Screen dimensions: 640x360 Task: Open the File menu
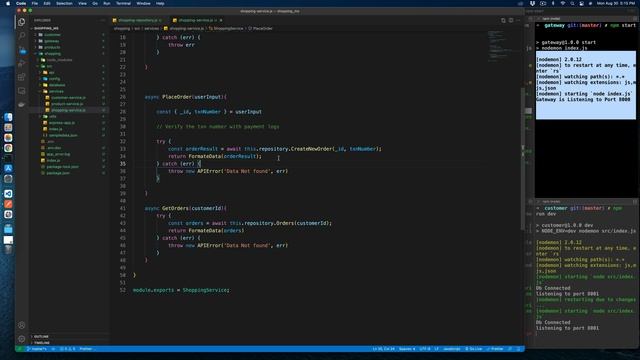point(35,3)
